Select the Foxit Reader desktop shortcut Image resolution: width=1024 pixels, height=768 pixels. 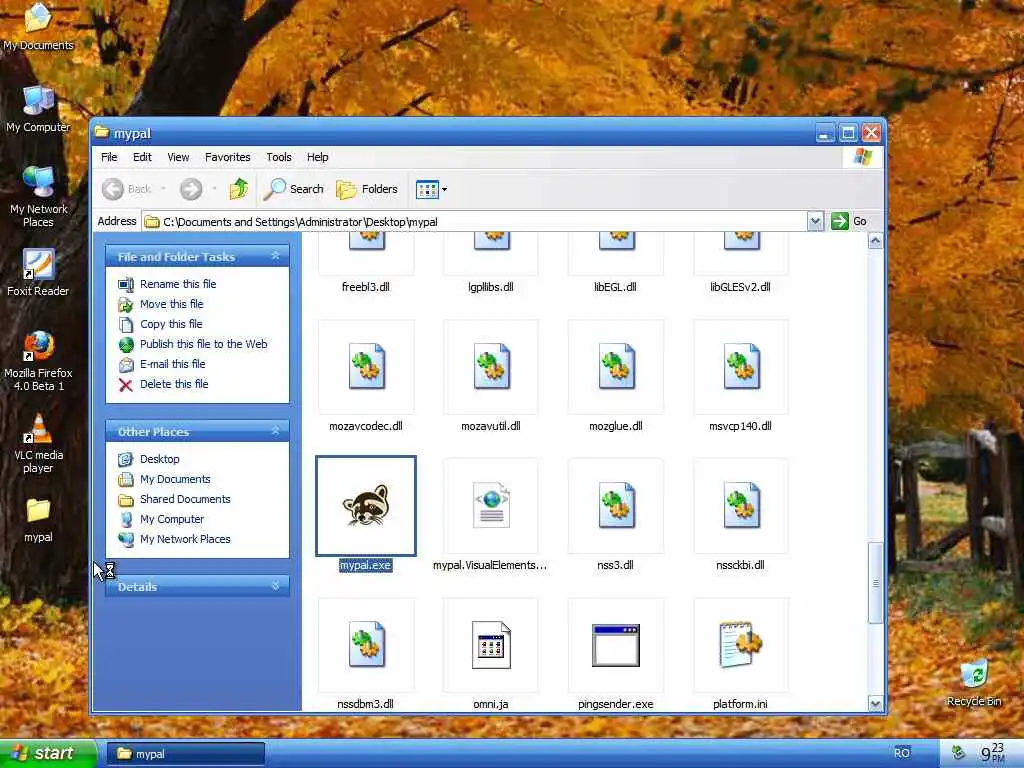(38, 273)
